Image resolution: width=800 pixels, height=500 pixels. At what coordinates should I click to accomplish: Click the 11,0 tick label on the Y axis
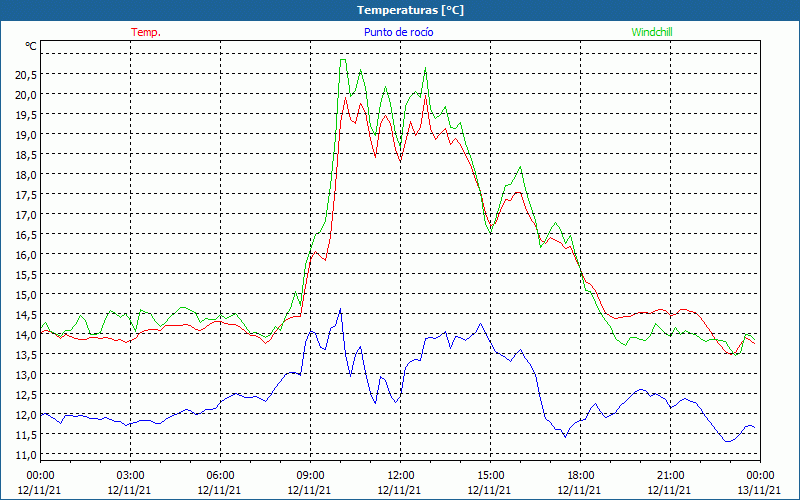[x=25, y=454]
